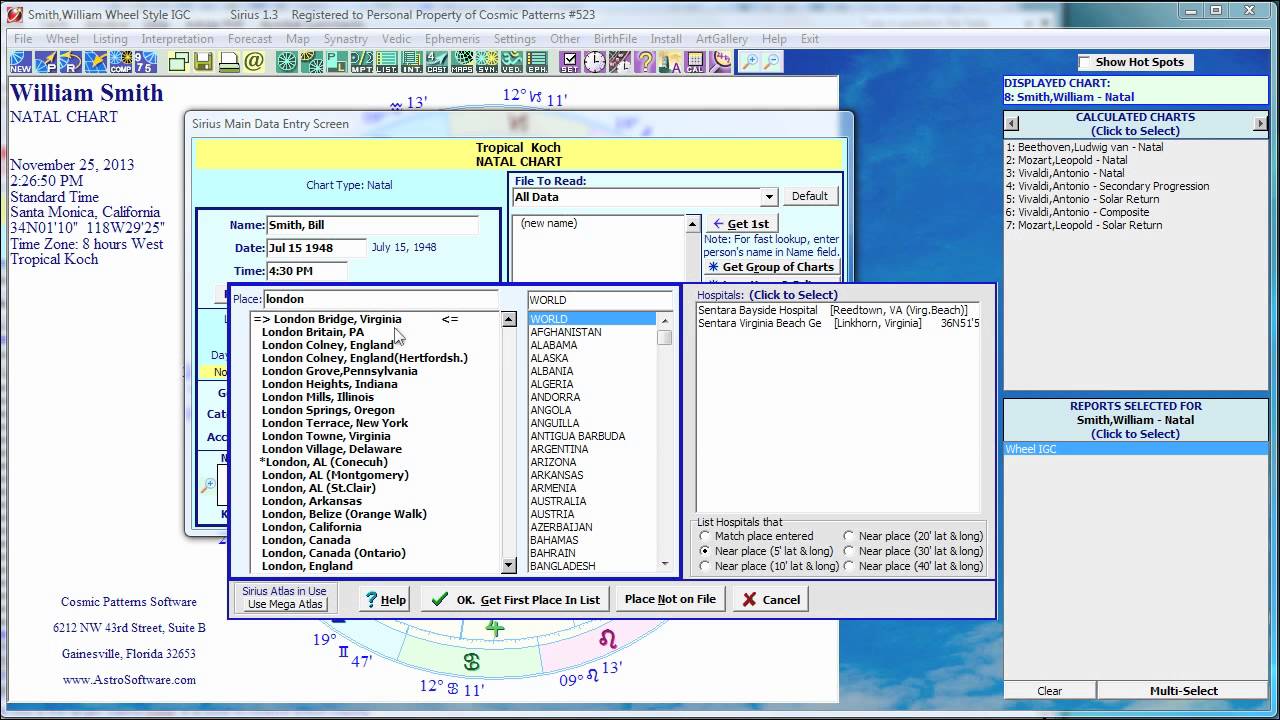Click the EPH. ephemeris toolbar icon
Viewport: 1280px width, 720px height.
tap(537, 62)
